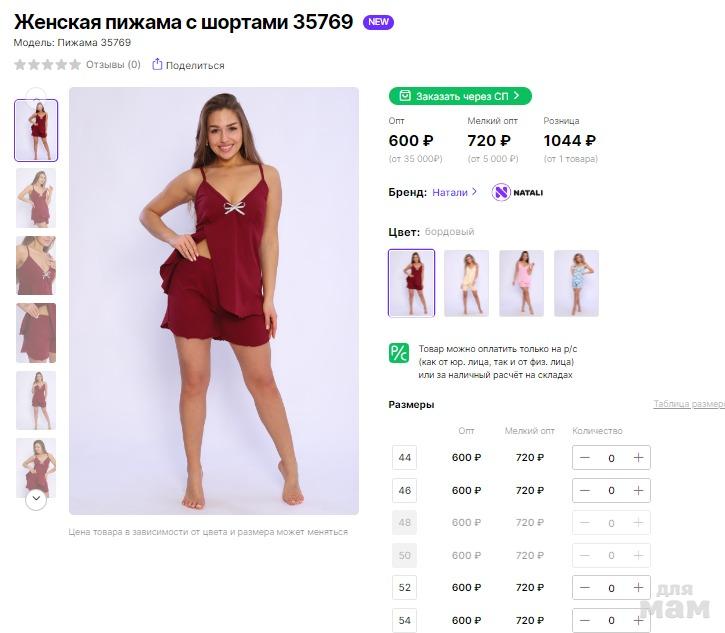Select size 52 box
This screenshot has height=633, width=725.
(x=405, y=588)
